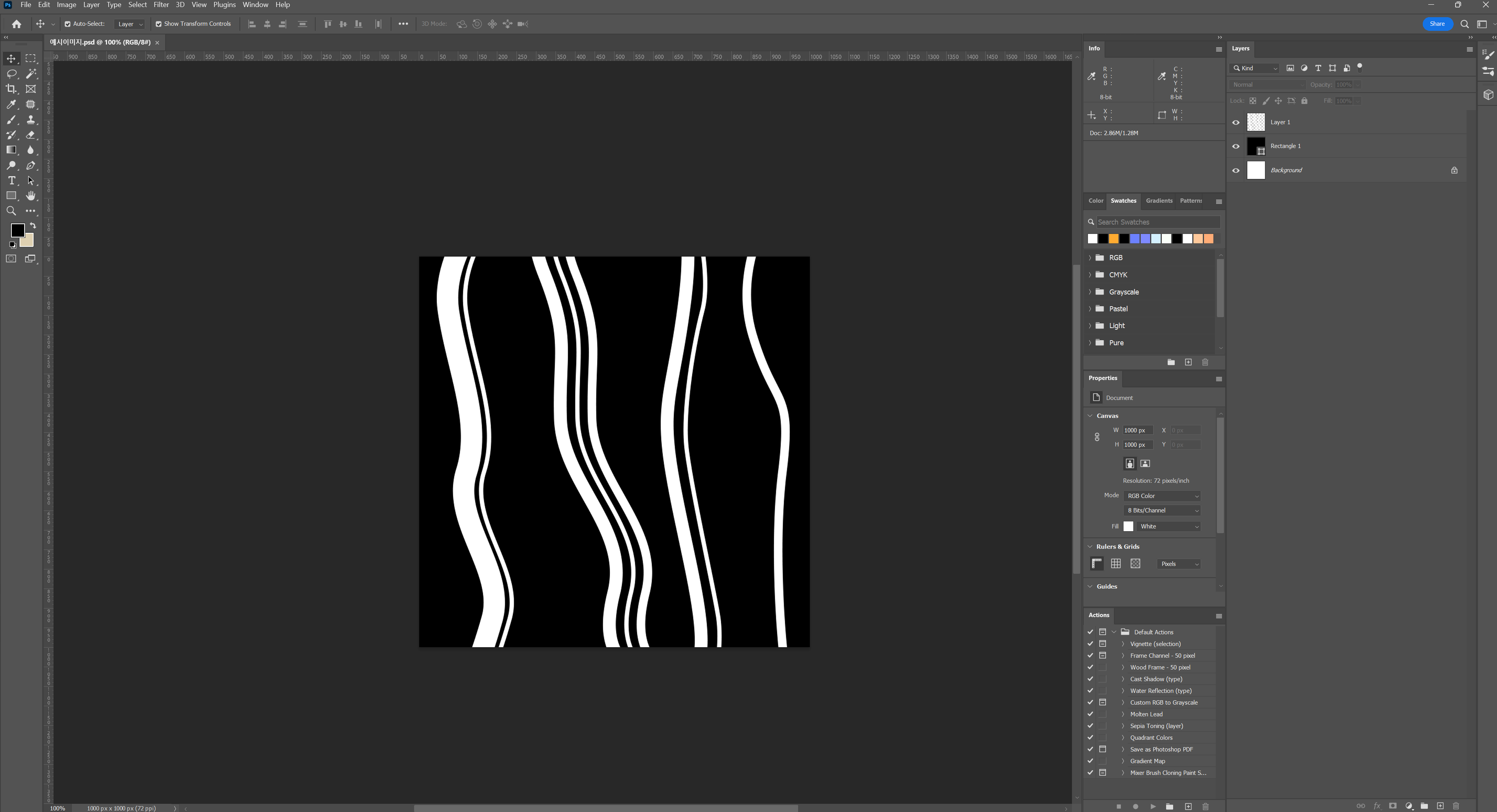
Task: Select the Layer 1 thumbnail
Action: pyautogui.click(x=1256, y=122)
